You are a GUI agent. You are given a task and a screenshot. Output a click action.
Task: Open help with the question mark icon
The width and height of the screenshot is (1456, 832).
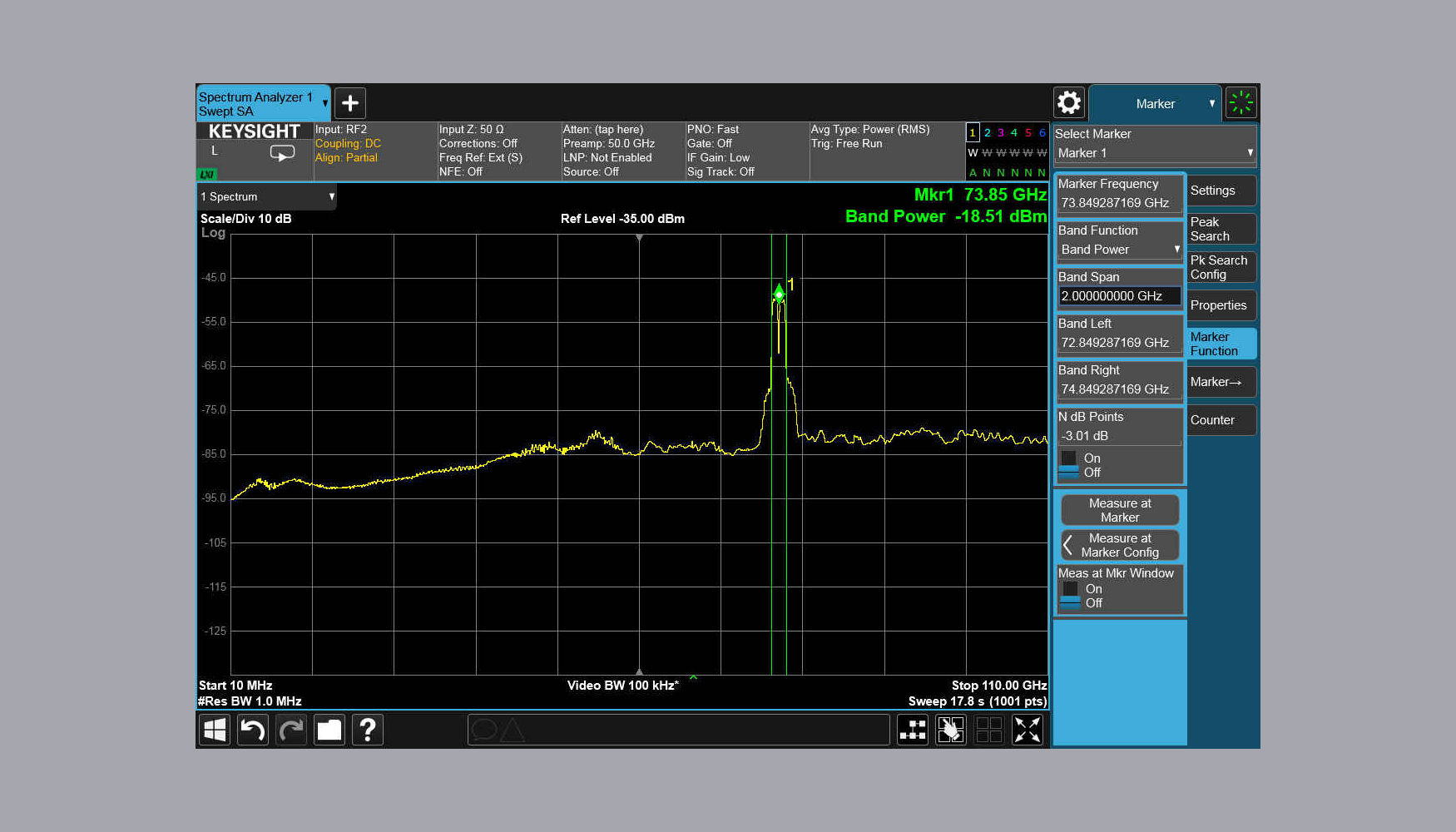pos(368,730)
